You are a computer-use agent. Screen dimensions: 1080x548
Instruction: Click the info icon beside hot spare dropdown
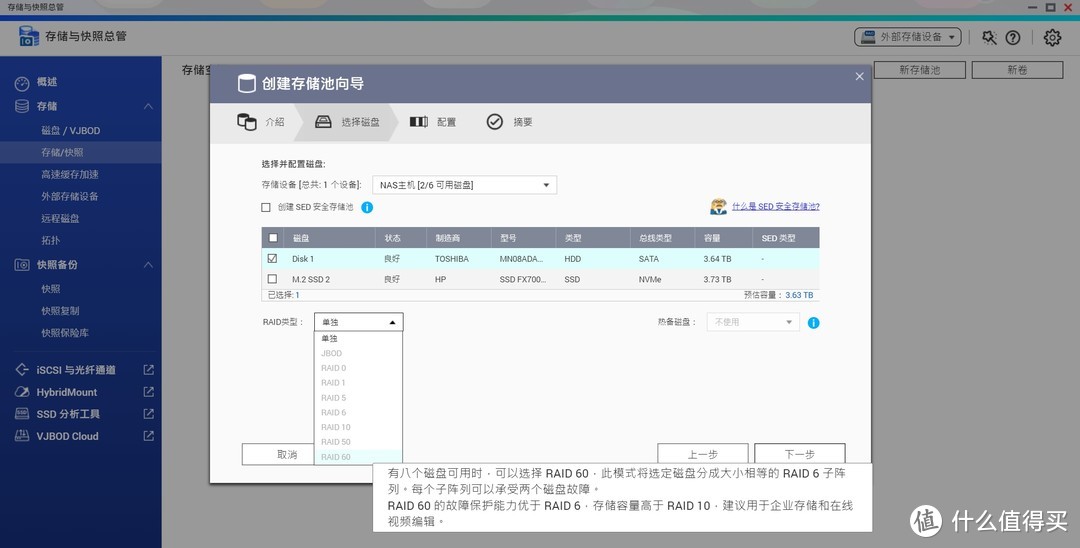click(x=813, y=322)
